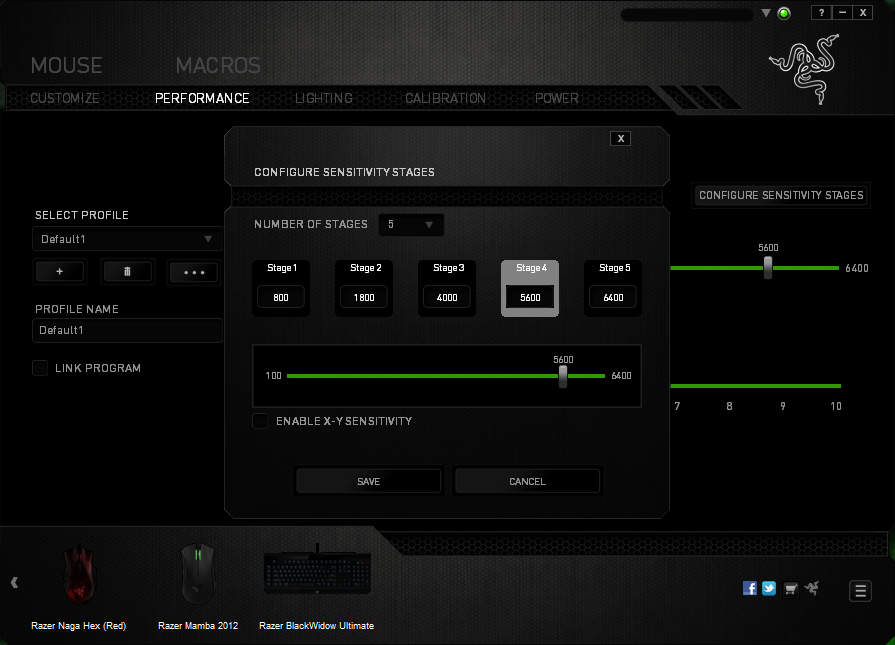Click the help question mark button
The image size is (895, 645).
click(821, 13)
